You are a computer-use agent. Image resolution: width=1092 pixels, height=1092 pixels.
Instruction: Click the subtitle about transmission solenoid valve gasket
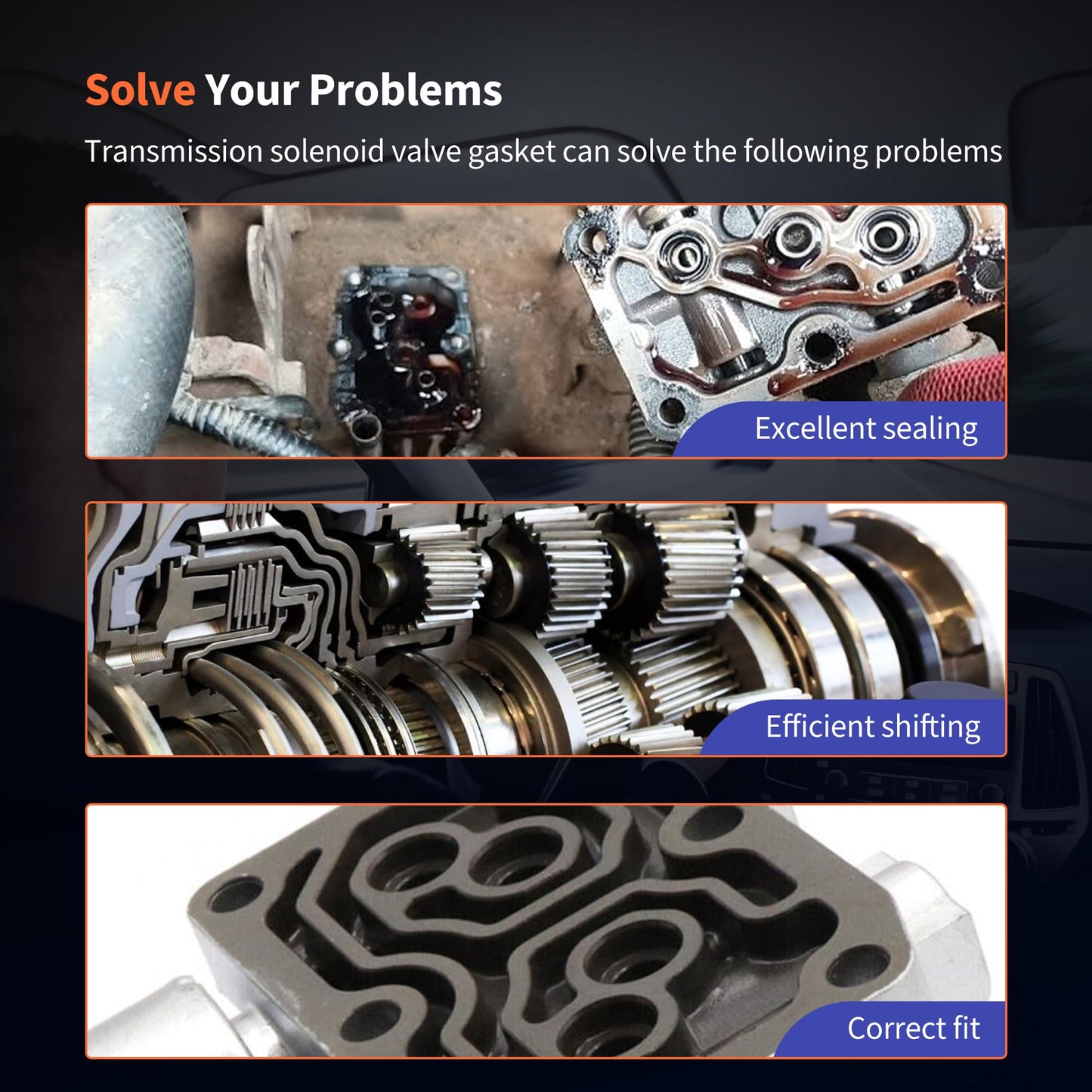[x=543, y=151]
